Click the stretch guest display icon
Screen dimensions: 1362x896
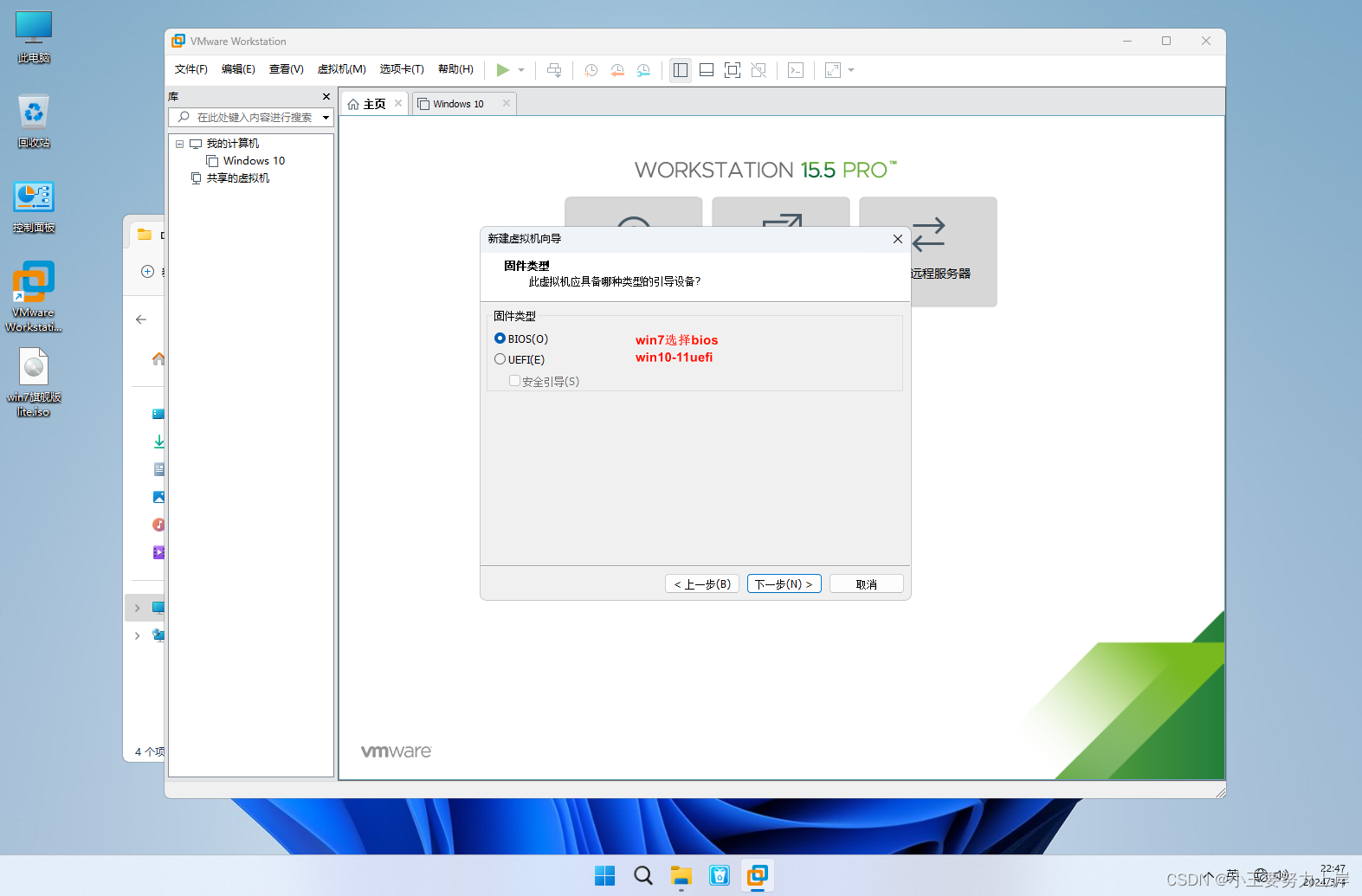[x=833, y=70]
